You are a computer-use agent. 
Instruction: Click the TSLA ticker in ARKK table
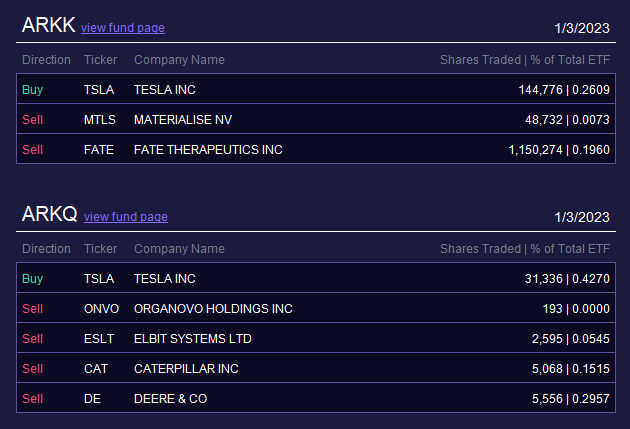click(x=99, y=89)
